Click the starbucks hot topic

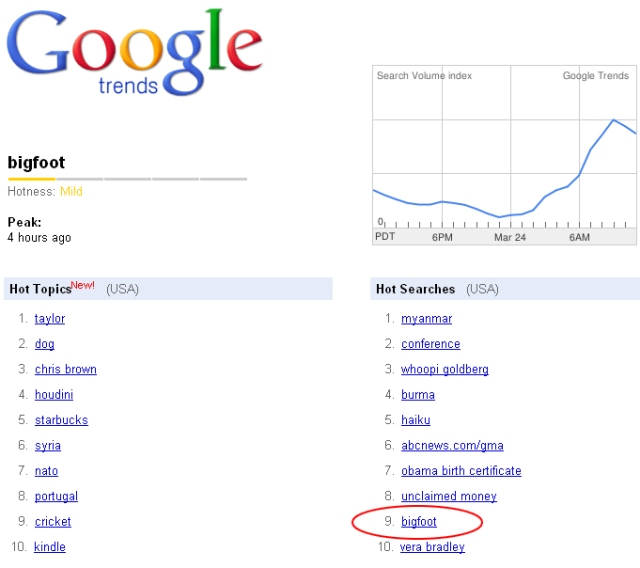point(61,420)
